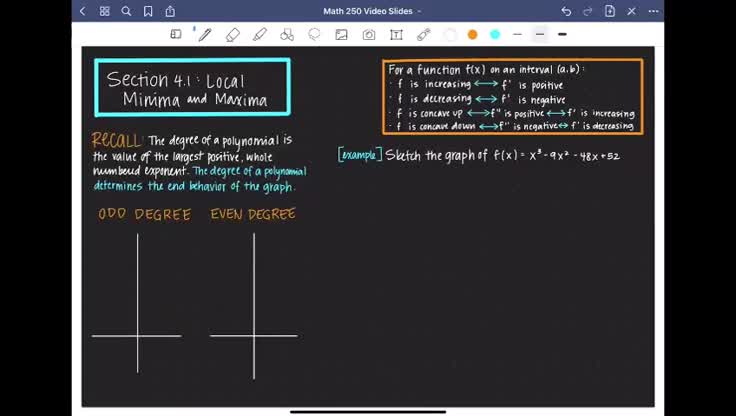Undo the last stroke
The height and width of the screenshot is (416, 736).
[566, 11]
